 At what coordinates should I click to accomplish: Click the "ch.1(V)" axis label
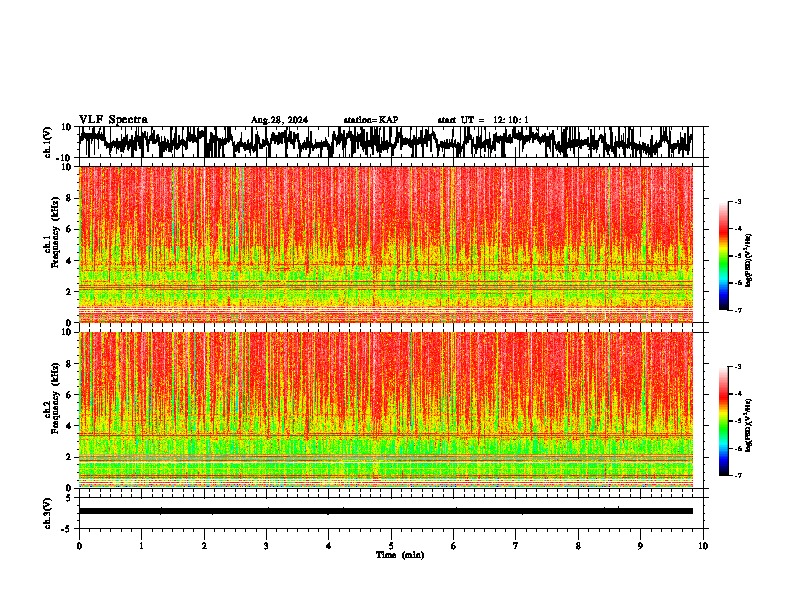48,142
